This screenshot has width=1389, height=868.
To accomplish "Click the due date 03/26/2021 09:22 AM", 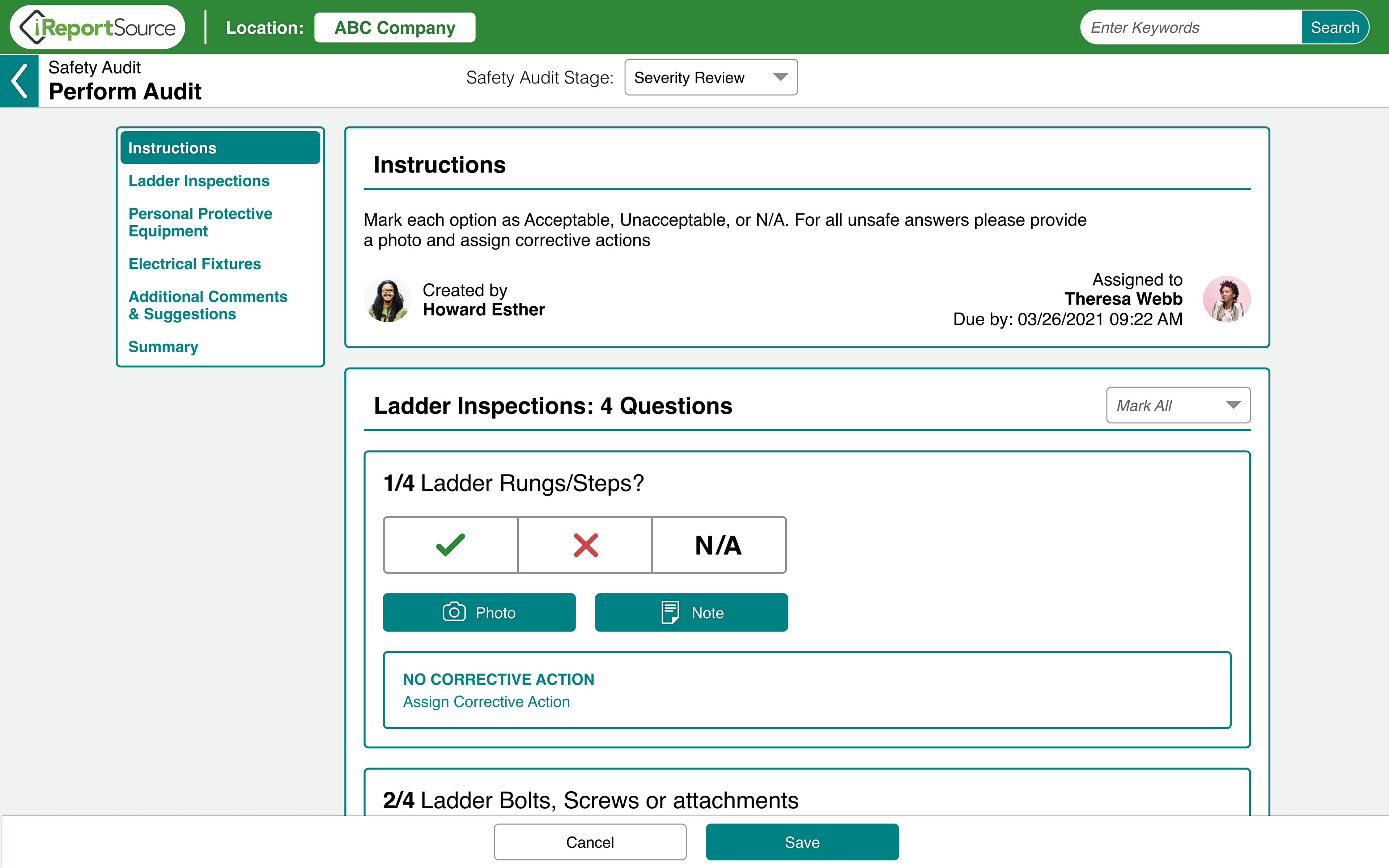I will pyautogui.click(x=1100, y=319).
